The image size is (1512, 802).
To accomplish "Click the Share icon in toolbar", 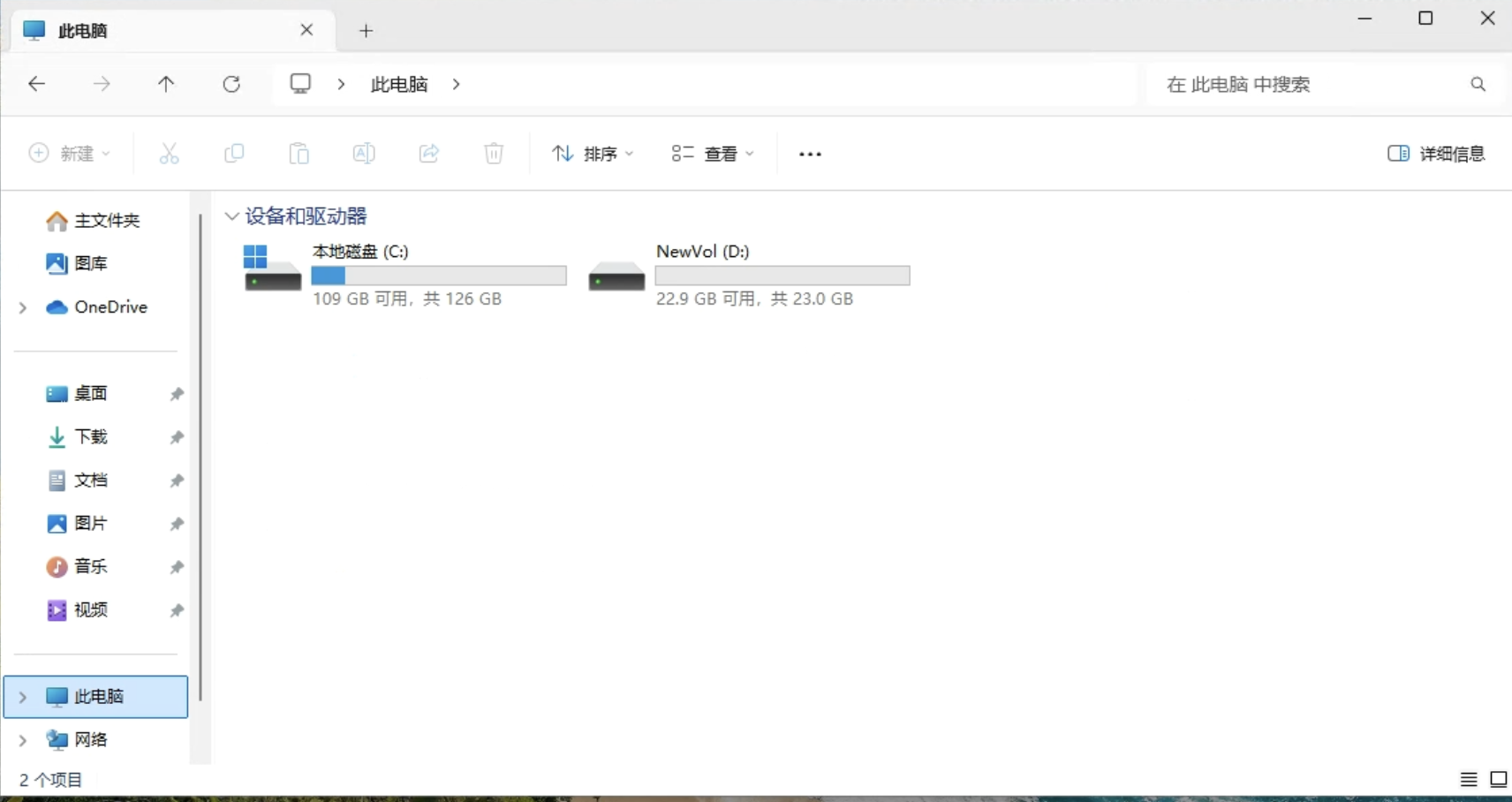I will [429, 154].
